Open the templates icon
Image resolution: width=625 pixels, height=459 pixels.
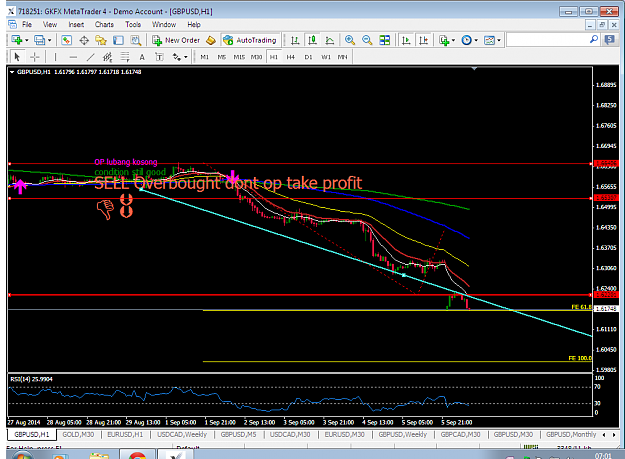pos(489,40)
